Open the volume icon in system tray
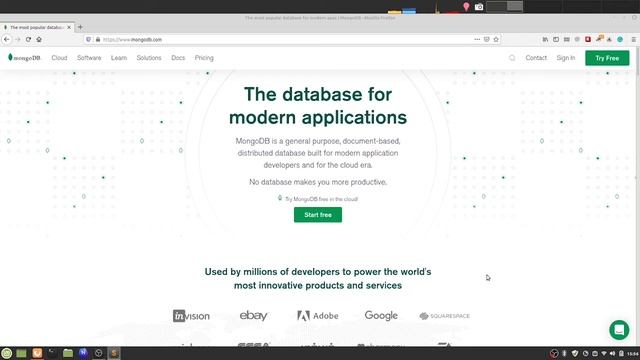The height and width of the screenshot is (360, 640). pos(612,353)
